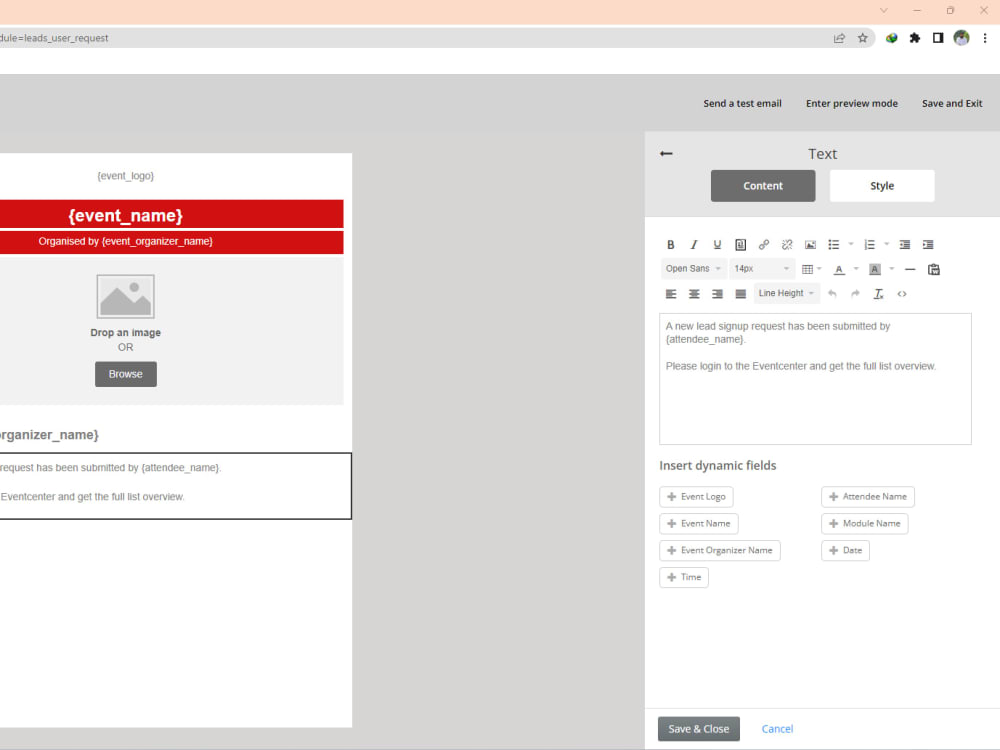Insert Event Name dynamic field

point(699,524)
